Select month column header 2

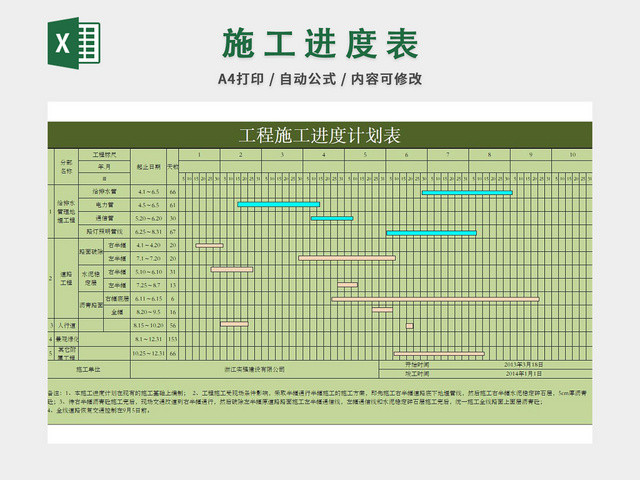point(241,155)
